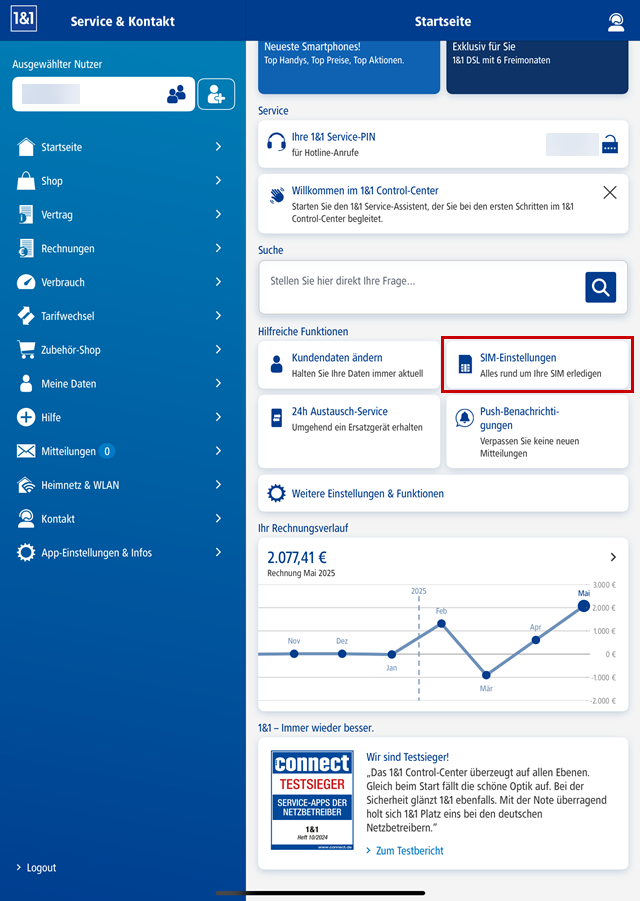This screenshot has height=901, width=640.
Task: Click the Shop bag icon
Action: 26,181
